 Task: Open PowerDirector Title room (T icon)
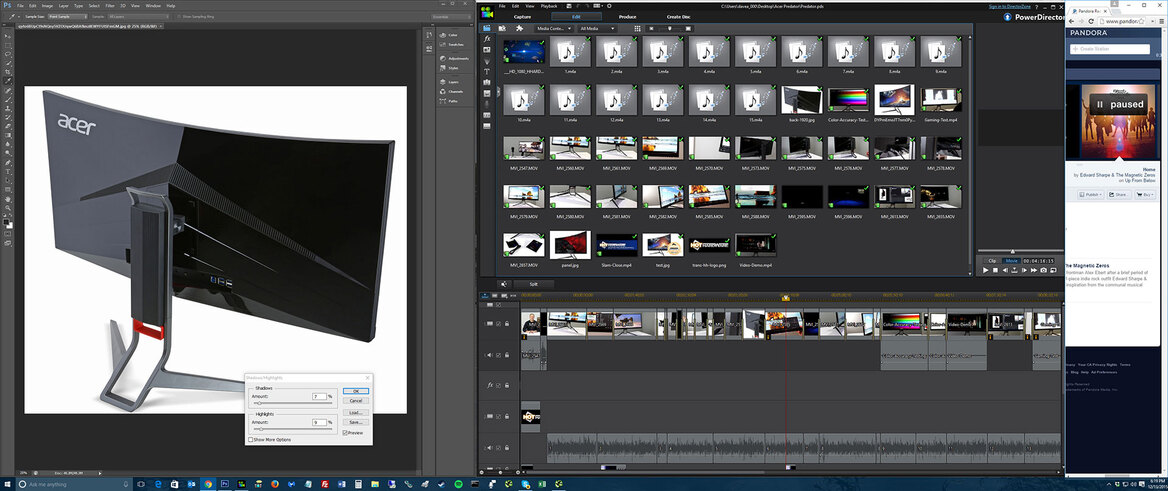(x=486, y=71)
